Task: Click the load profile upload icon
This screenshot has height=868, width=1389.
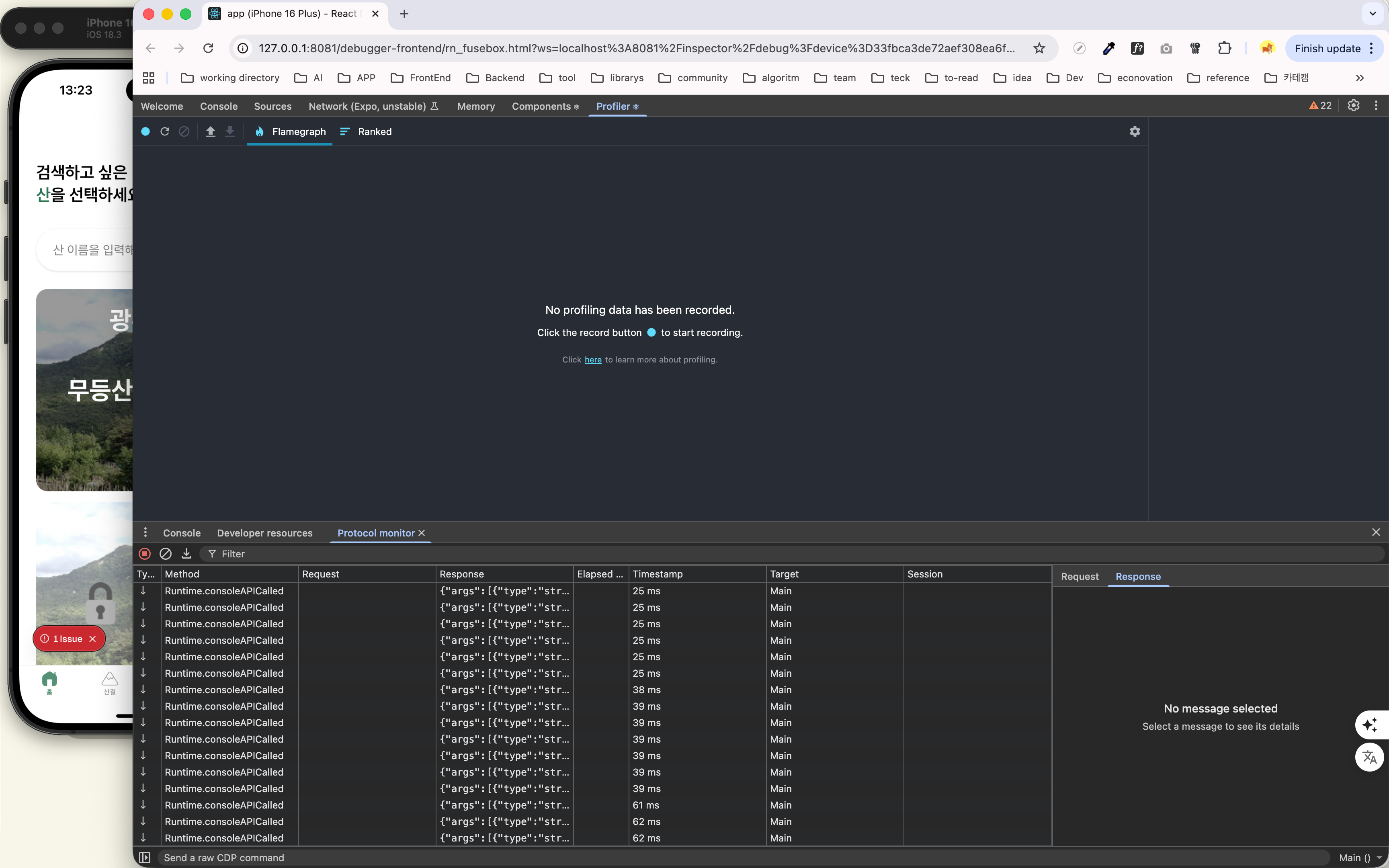Action: 210,131
